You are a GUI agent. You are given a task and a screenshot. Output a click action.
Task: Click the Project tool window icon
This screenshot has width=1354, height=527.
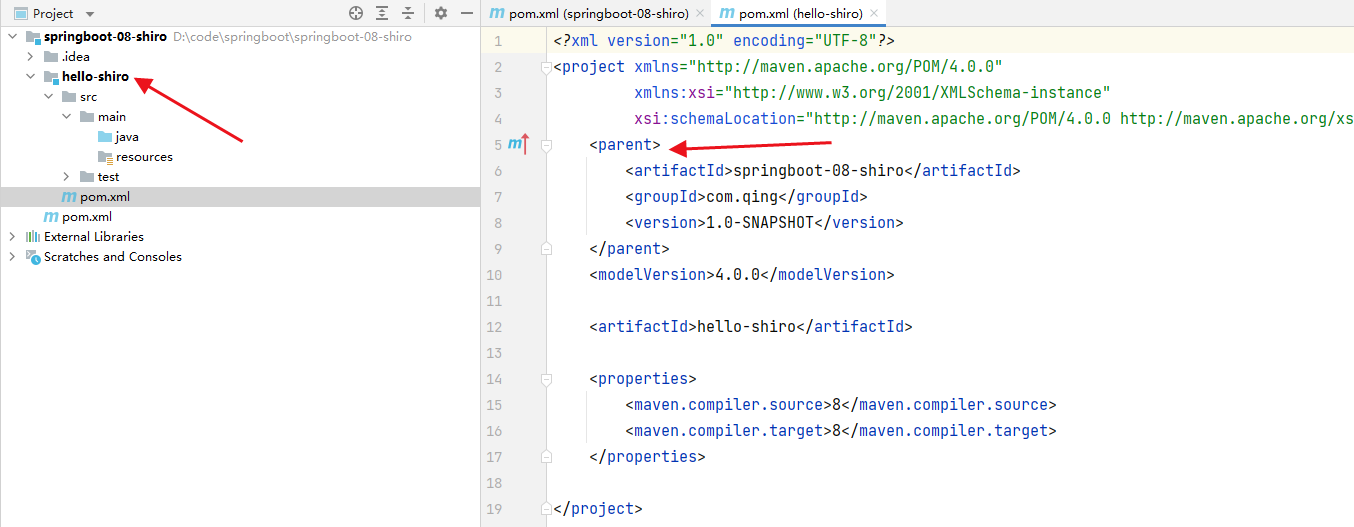[20, 14]
